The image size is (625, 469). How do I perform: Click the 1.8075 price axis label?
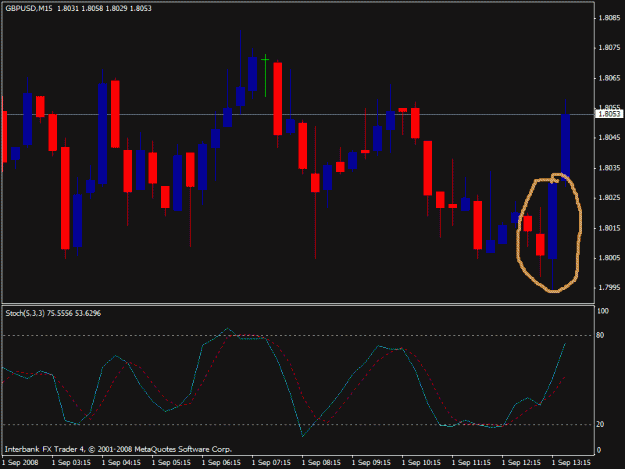click(609, 48)
